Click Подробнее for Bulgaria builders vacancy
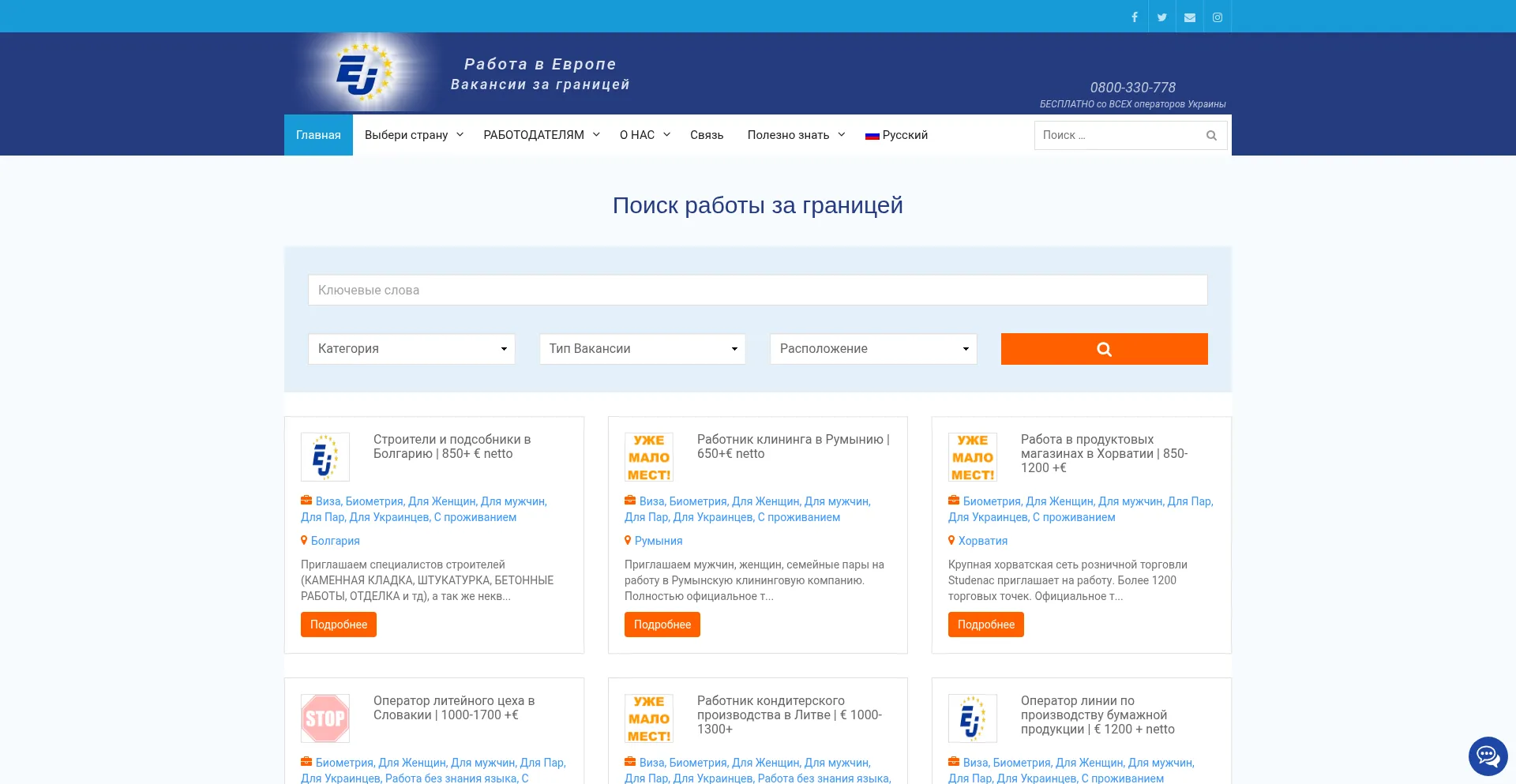This screenshot has width=1516, height=784. tap(338, 625)
